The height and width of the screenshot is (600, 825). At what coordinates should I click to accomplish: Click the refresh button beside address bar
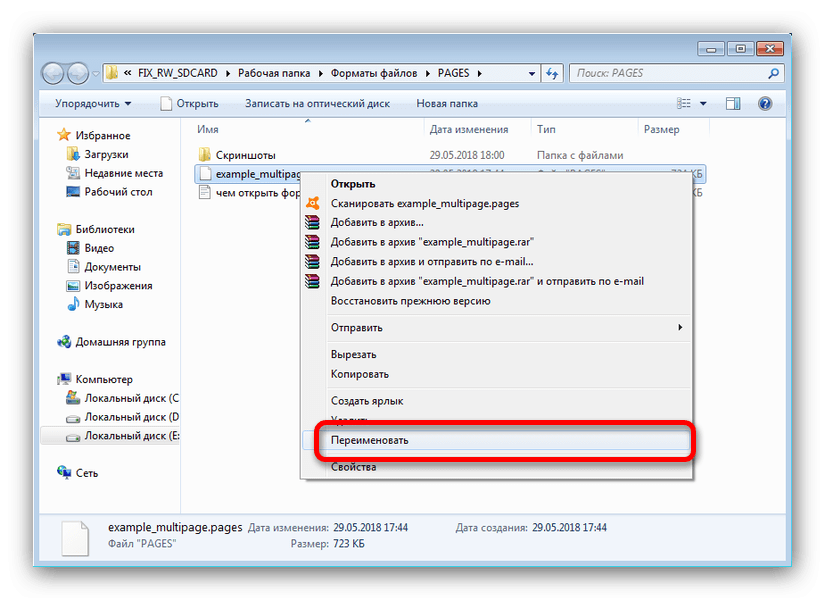[553, 73]
